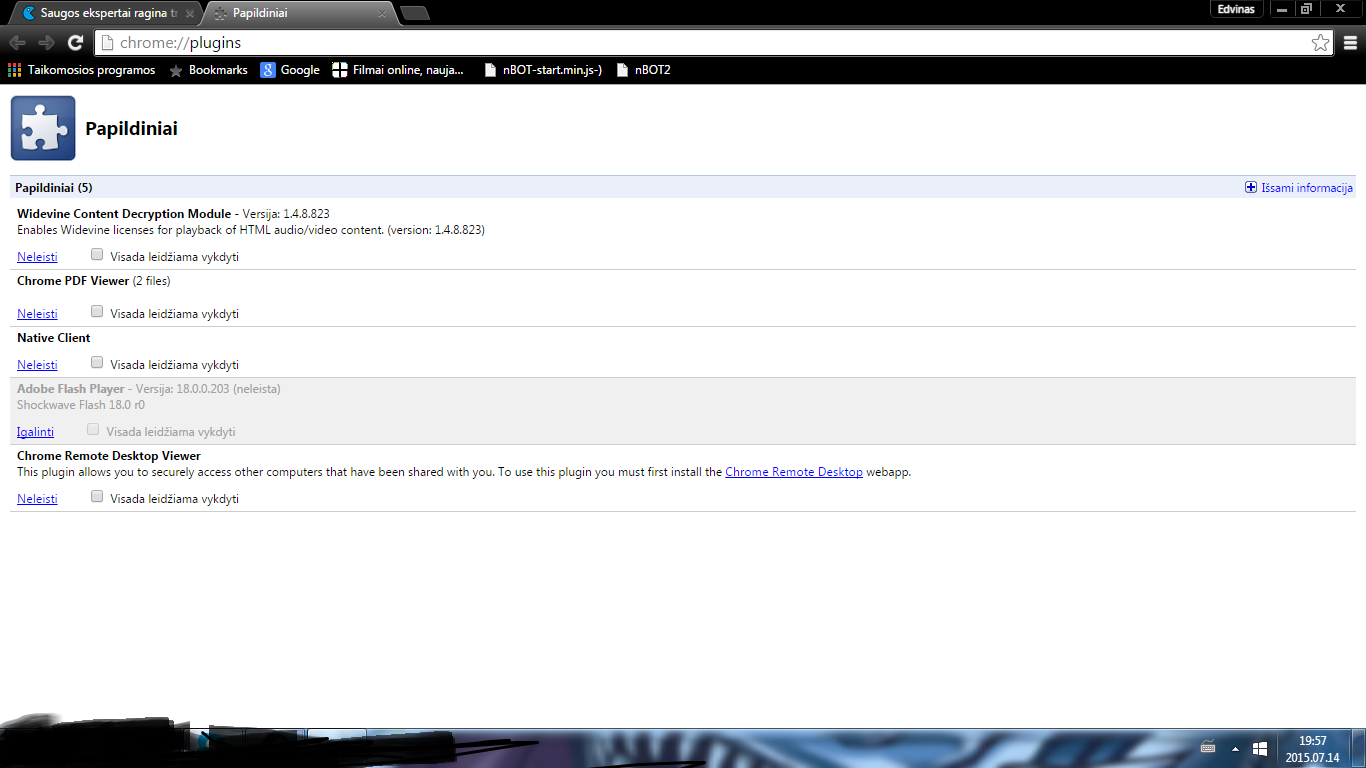Open the Chrome Remote Desktop link

[x=794, y=472]
